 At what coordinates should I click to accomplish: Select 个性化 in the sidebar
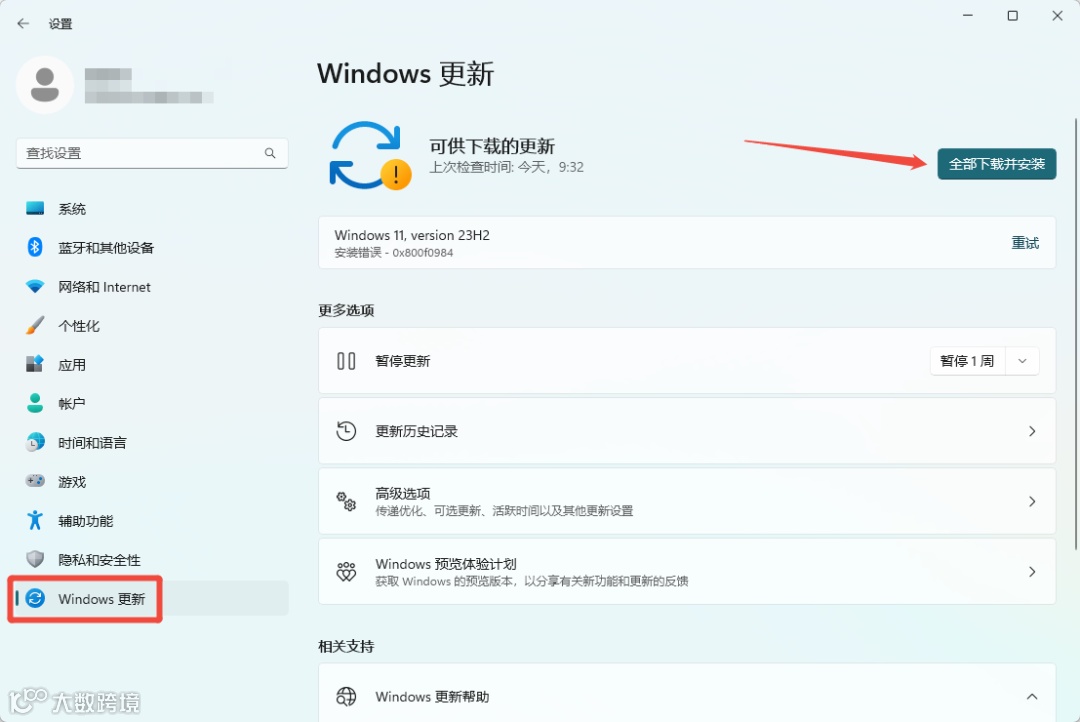point(152,325)
